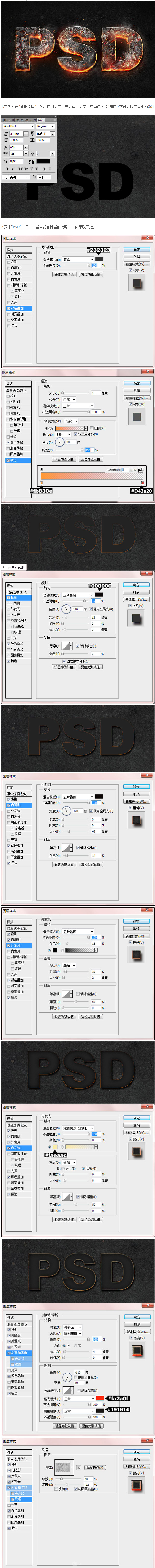Viewport: 155px width, 1568px height.
Task: Click the #191614 shadow color swatch
Action: pyautogui.click(x=100, y=1410)
